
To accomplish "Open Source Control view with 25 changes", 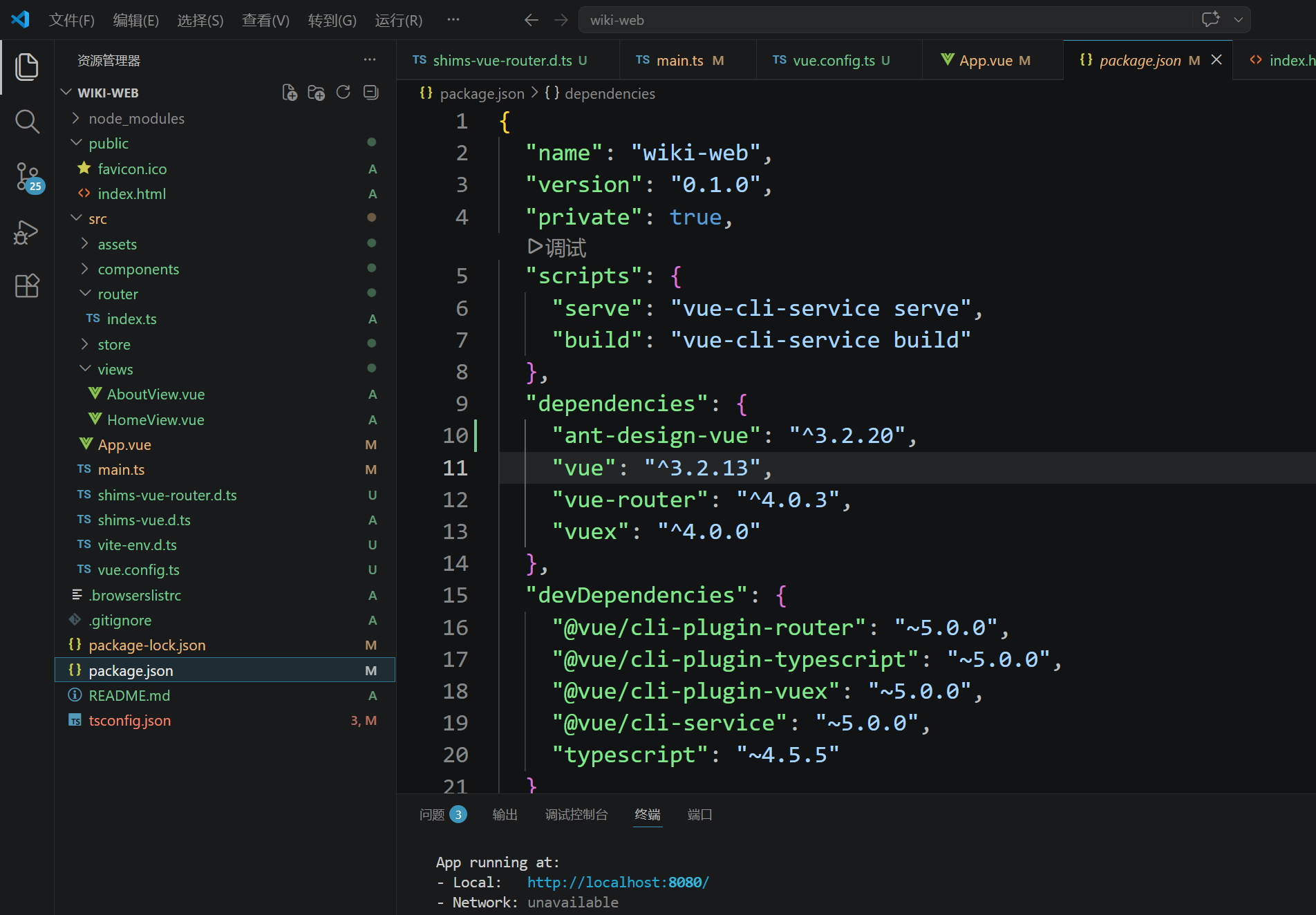I will (27, 177).
